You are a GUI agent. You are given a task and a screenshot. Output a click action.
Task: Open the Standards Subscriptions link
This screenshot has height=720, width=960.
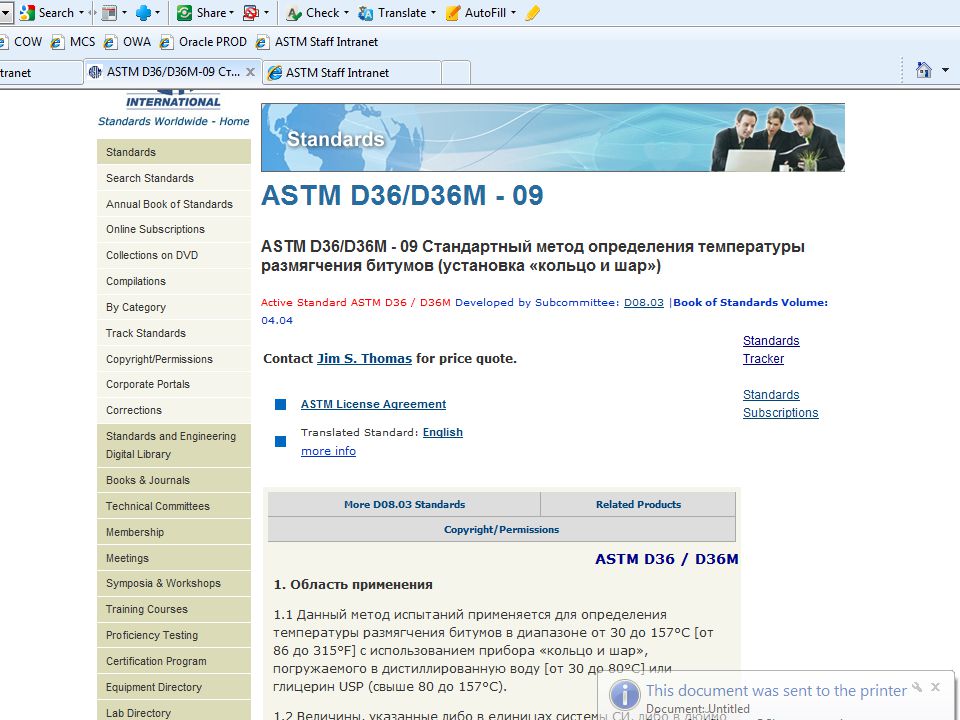tap(780, 403)
